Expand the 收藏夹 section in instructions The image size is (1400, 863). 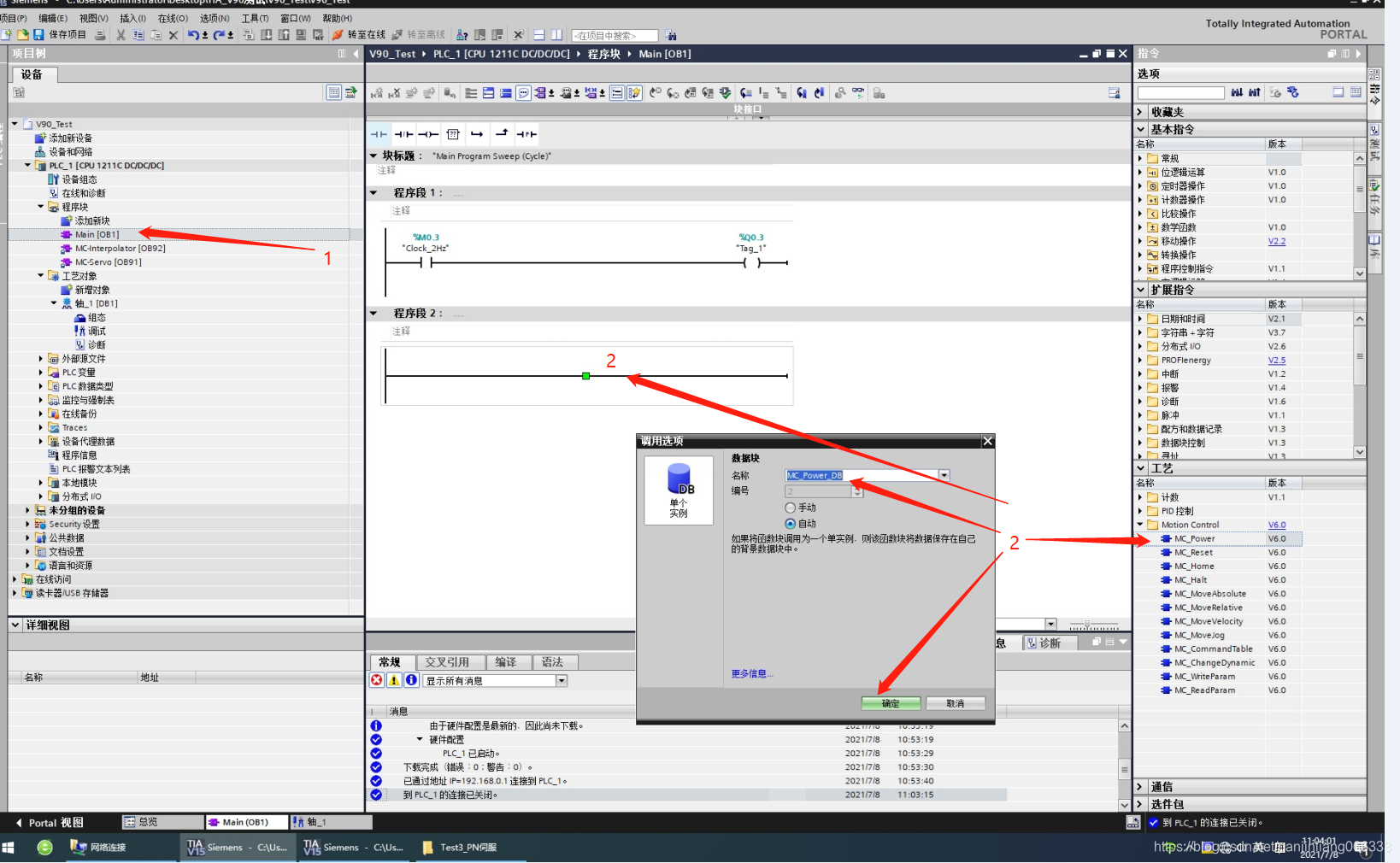pyautogui.click(x=1140, y=112)
